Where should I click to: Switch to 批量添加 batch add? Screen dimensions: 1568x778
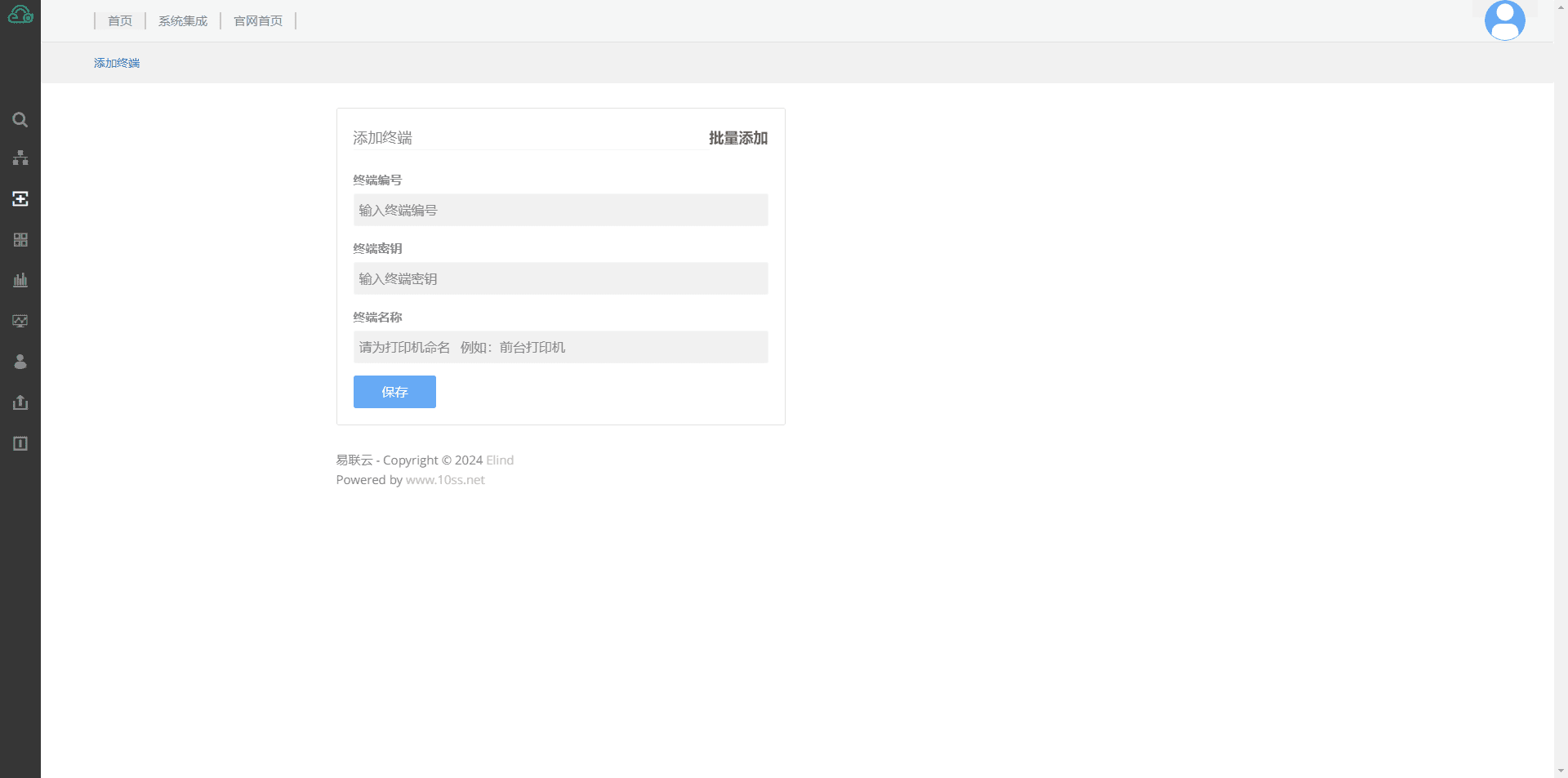(738, 138)
